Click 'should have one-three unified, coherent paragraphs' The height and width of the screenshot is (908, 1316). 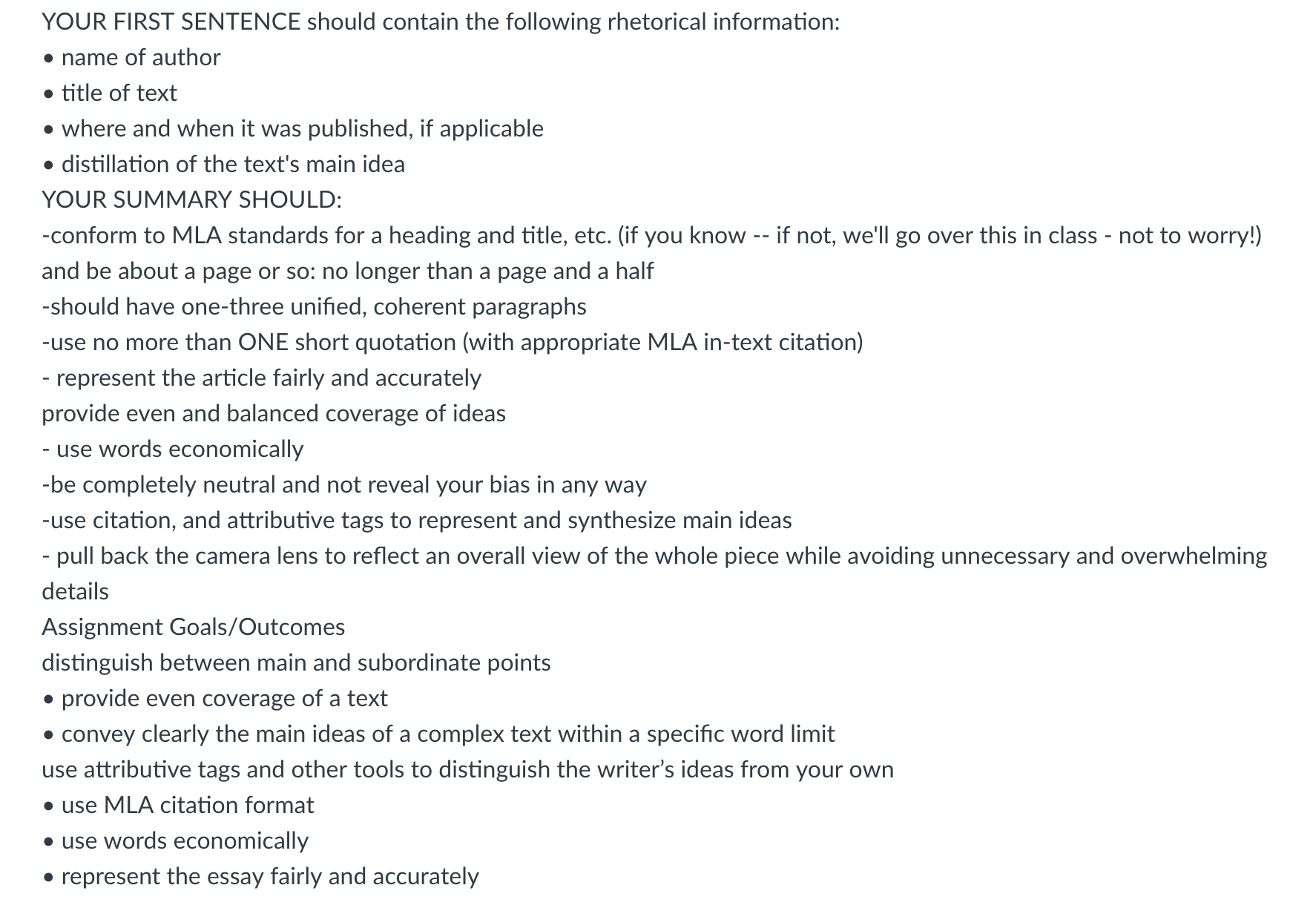[314, 306]
